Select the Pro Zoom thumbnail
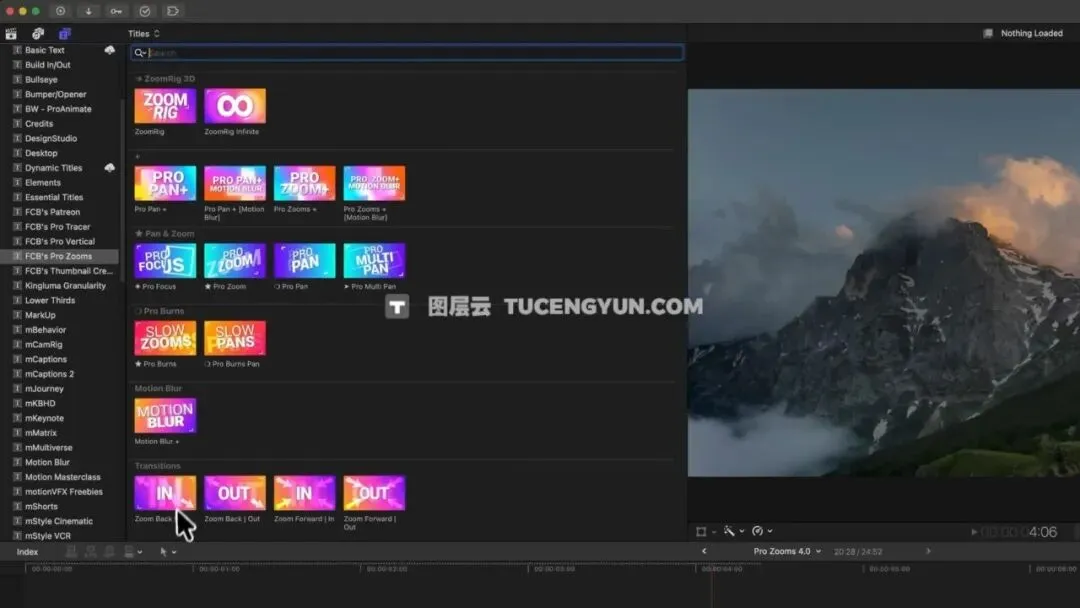 tap(235, 261)
